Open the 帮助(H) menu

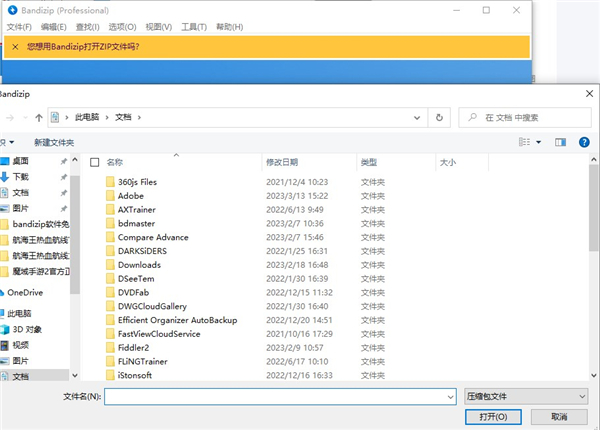230,27
